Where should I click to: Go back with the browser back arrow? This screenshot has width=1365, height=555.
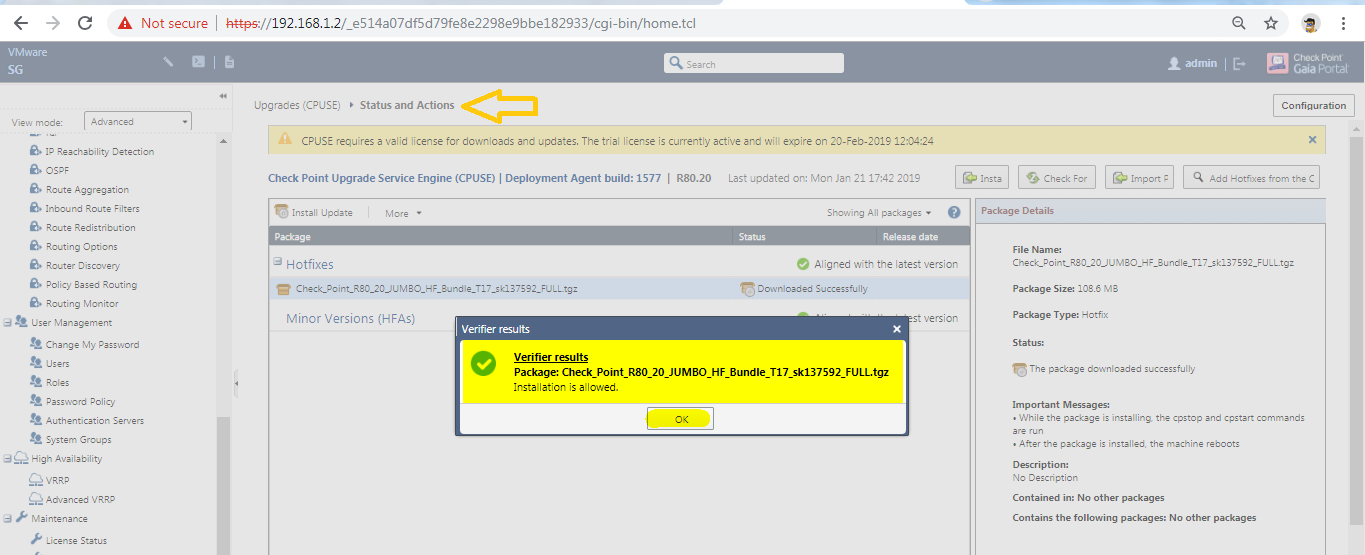pos(21,23)
